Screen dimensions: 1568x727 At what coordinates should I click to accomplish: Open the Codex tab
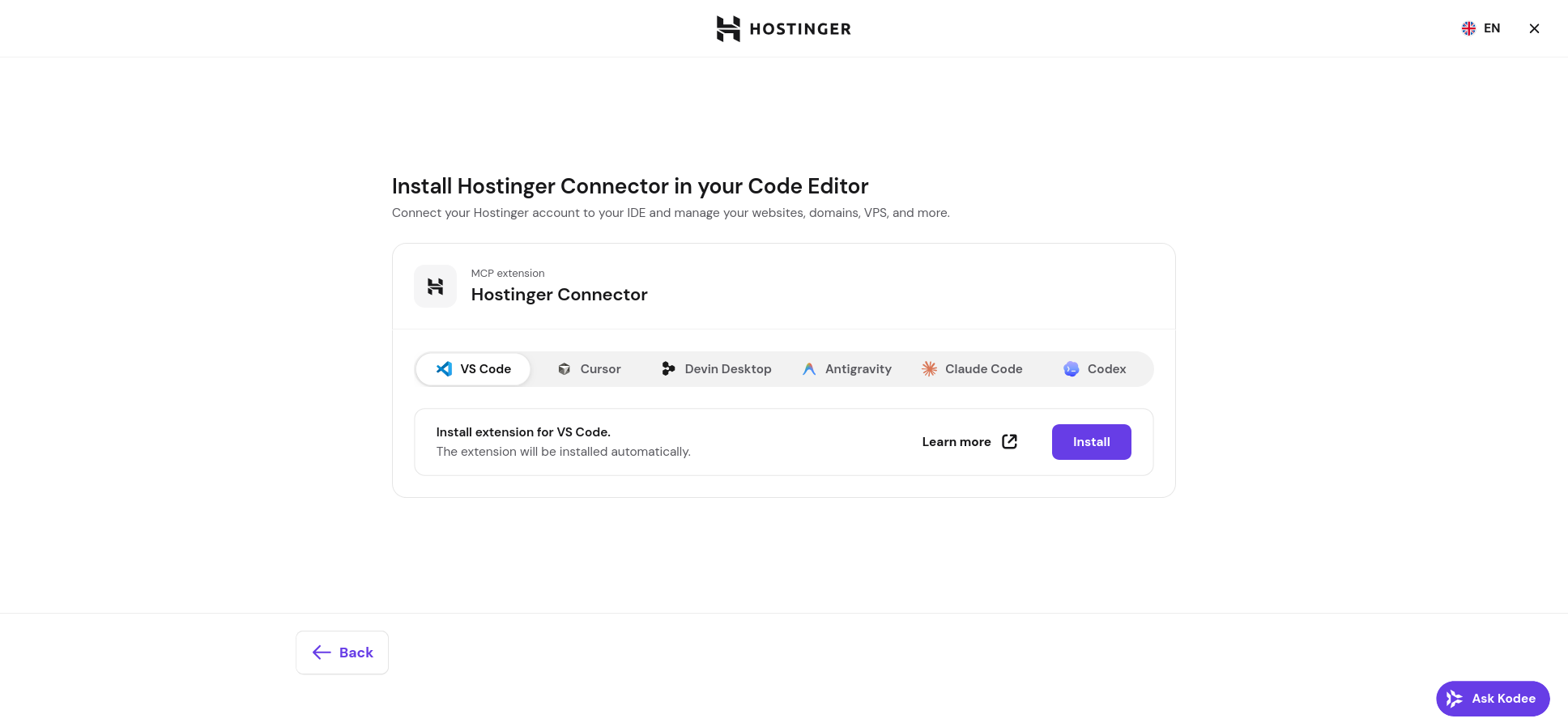click(x=1094, y=369)
